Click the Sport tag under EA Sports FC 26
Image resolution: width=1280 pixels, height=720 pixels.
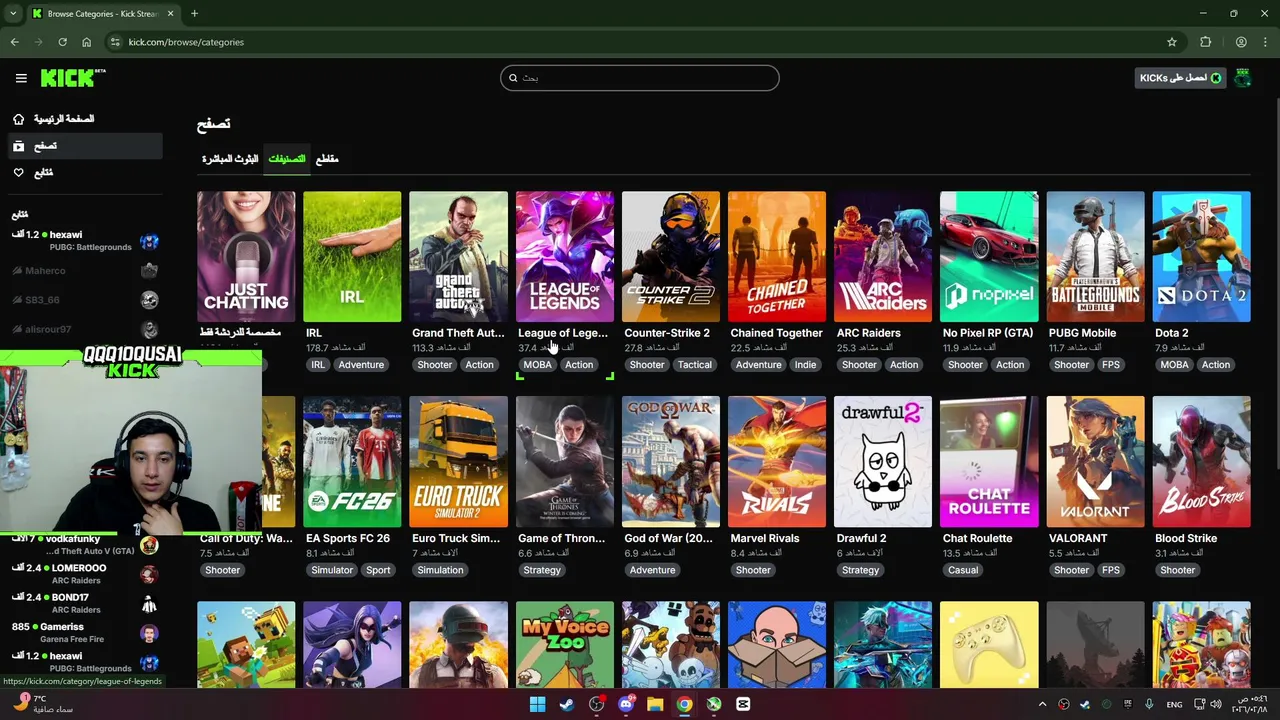pos(378,570)
